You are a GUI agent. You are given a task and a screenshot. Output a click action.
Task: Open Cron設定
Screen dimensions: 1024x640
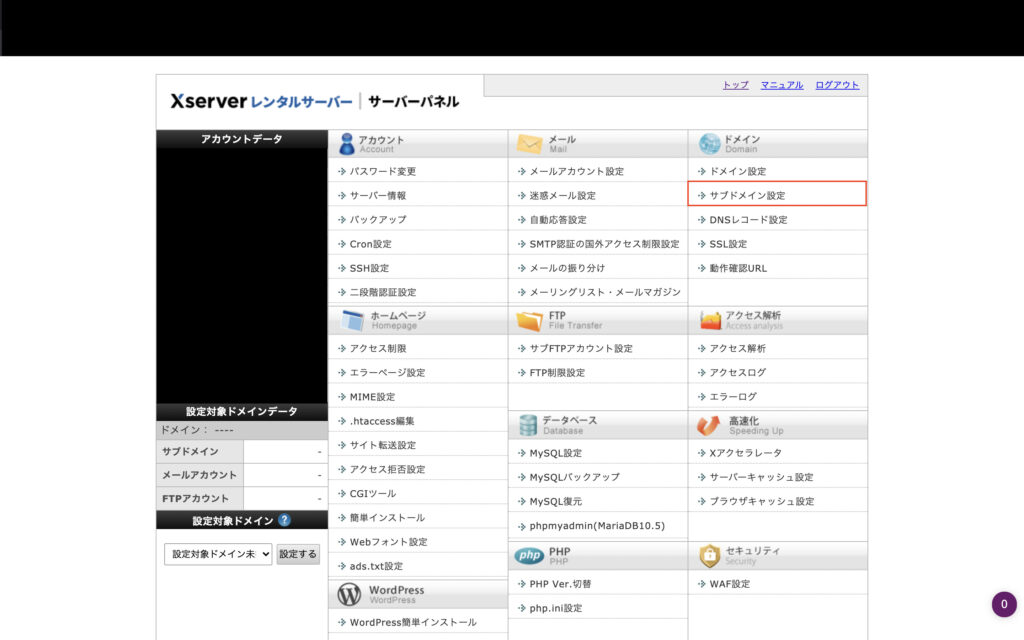pos(370,244)
